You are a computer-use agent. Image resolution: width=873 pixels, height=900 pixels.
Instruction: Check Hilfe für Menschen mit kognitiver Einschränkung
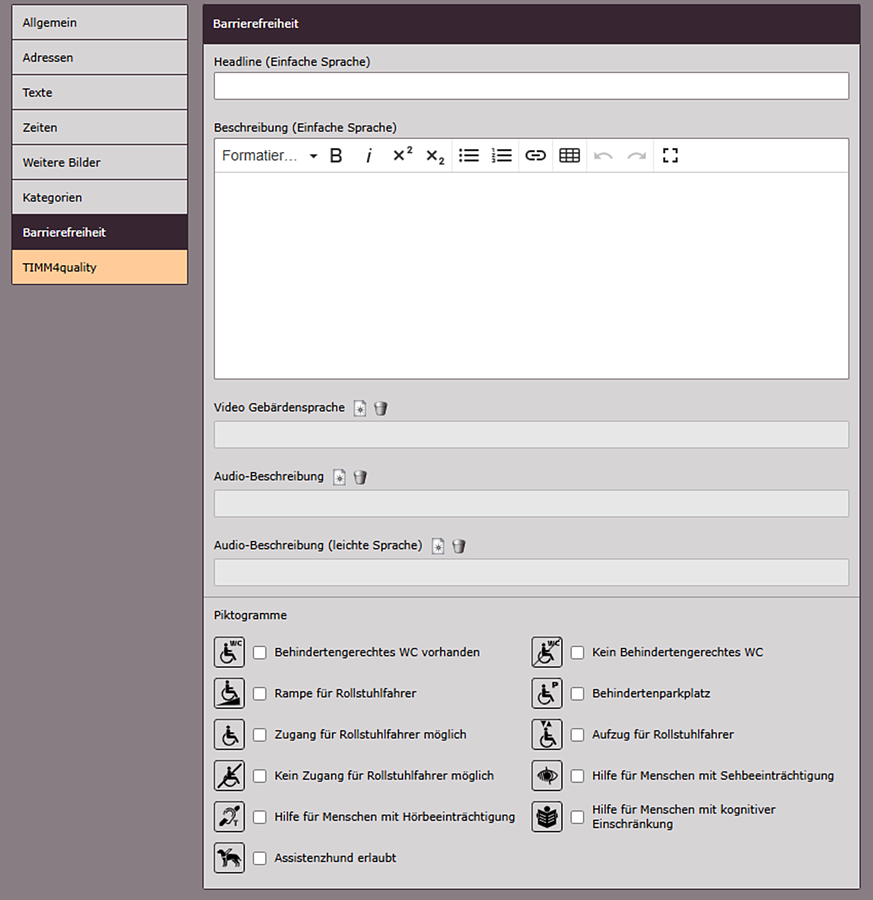[577, 817]
